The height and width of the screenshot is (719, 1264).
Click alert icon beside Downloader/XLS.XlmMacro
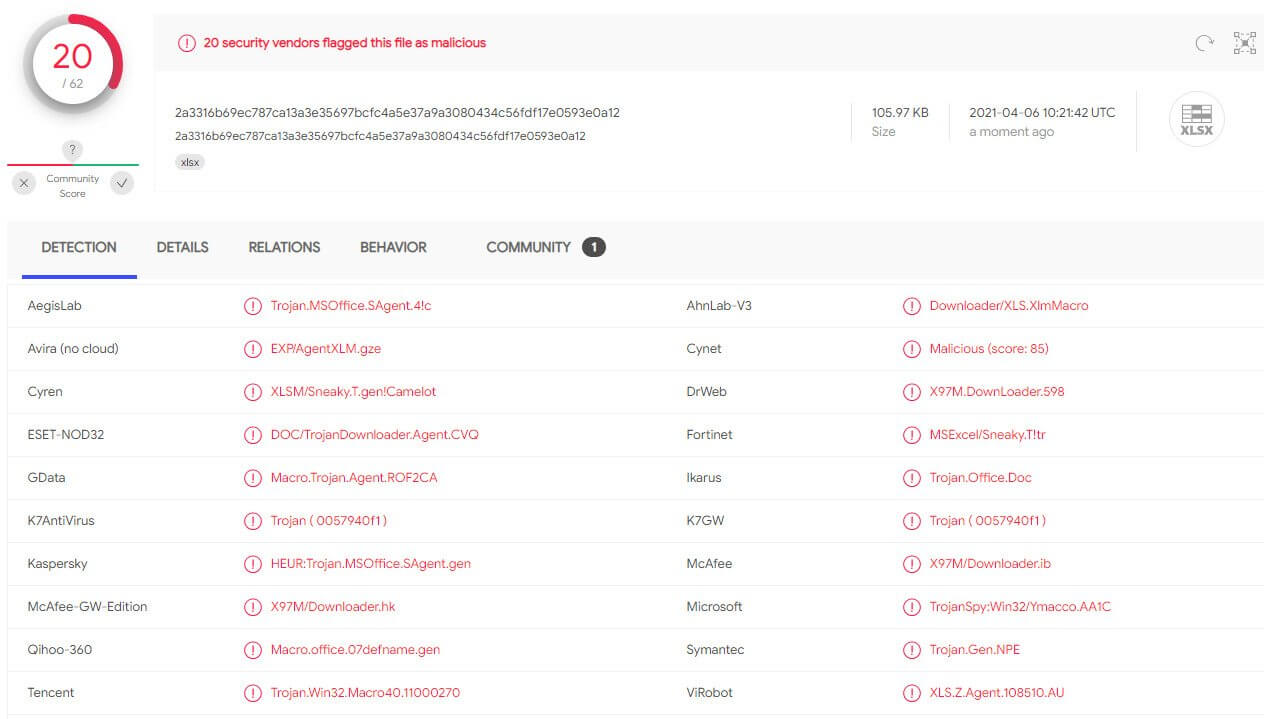(x=911, y=306)
